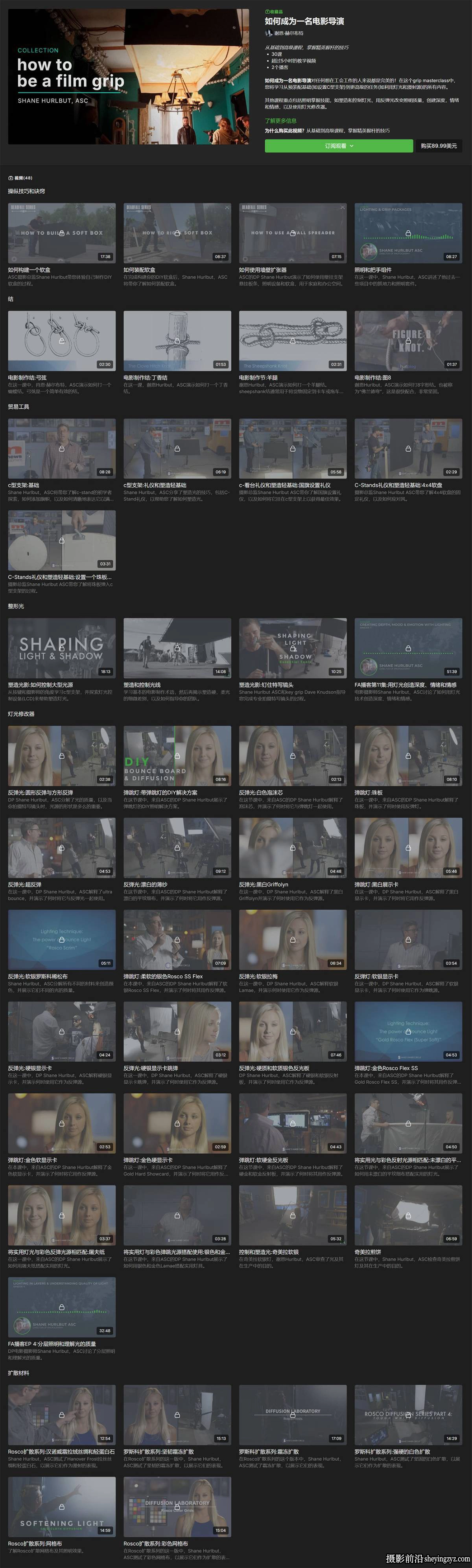
Task: Click lock icon on FA播客第11集 thumbnail
Action: pyautogui.click(x=408, y=648)
